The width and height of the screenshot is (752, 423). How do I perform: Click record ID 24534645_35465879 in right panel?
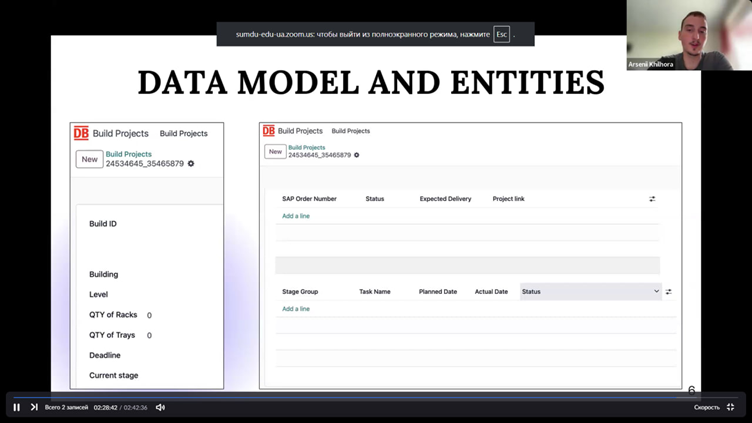tap(319, 155)
